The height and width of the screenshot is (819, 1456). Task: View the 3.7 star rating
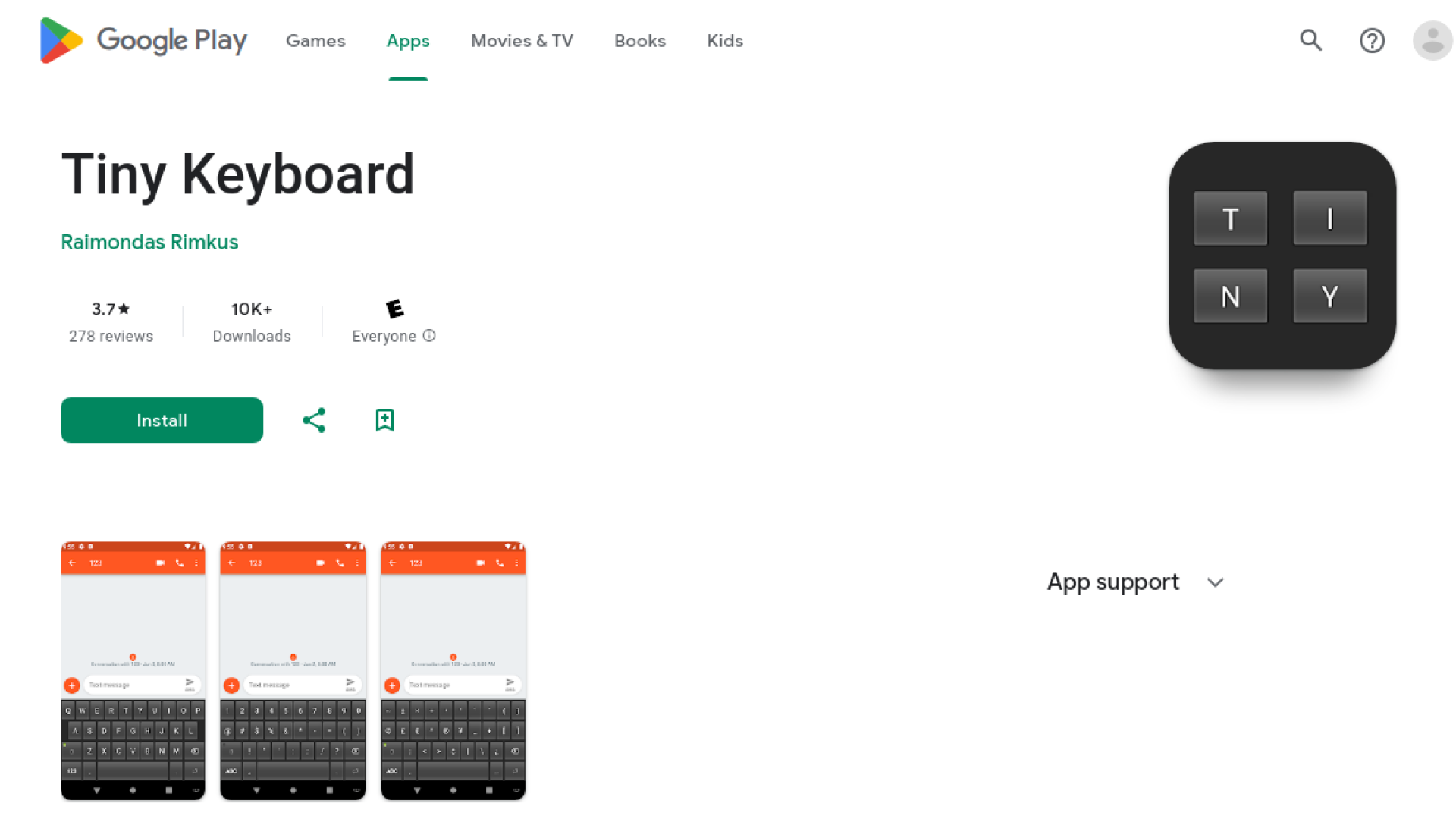(111, 309)
